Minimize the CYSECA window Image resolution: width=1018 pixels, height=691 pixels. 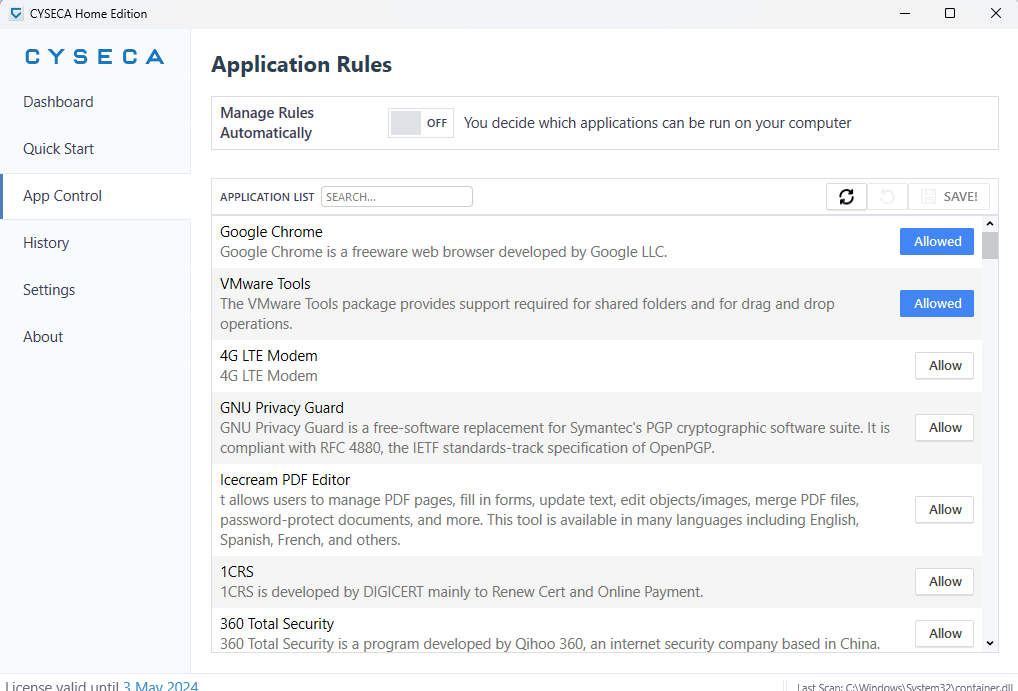[x=904, y=14]
